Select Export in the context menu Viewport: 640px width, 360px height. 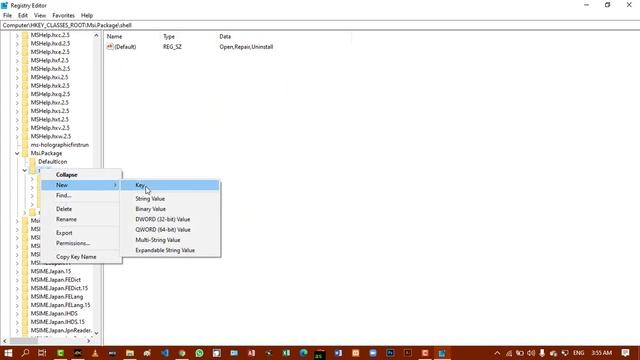click(x=81, y=233)
